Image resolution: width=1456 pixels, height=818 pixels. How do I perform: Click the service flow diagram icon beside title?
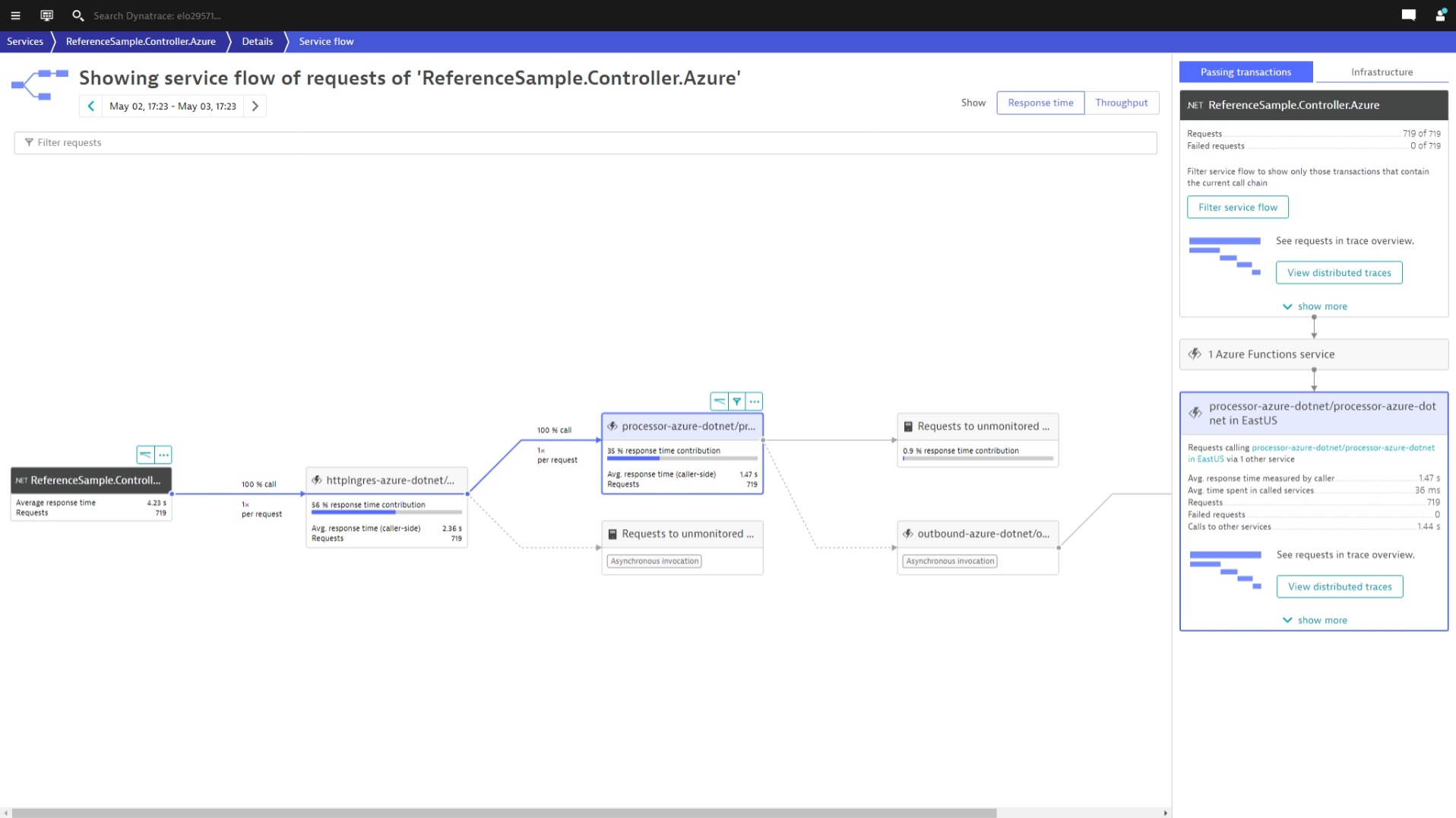tap(40, 84)
